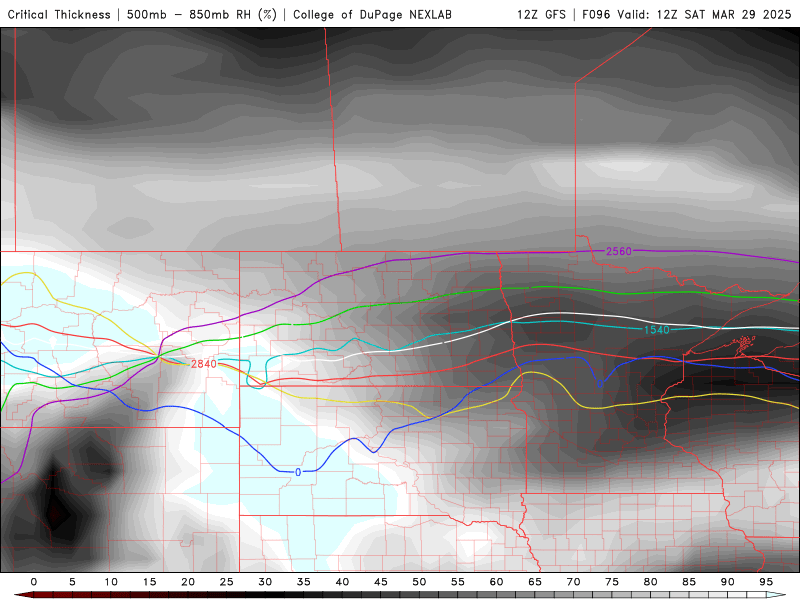Click the "90" value on the RH scale
800x600 pixels.
(727, 582)
